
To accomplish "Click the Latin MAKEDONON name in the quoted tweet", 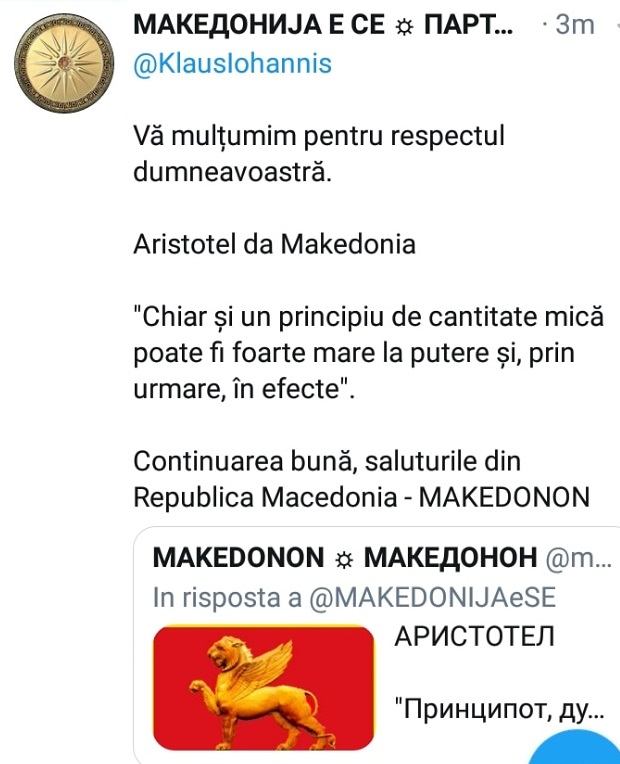I will click(238, 557).
